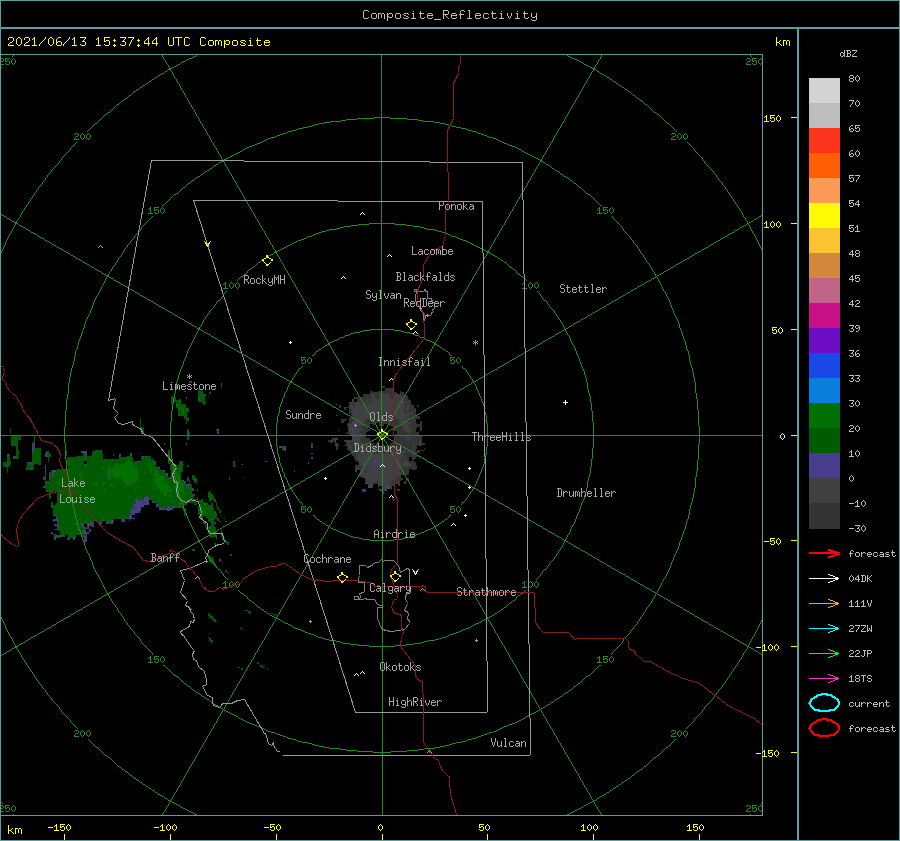Click the slate-purple swatch below 10 dBZ
Image resolution: width=900 pixels, height=841 pixels.
point(824,465)
